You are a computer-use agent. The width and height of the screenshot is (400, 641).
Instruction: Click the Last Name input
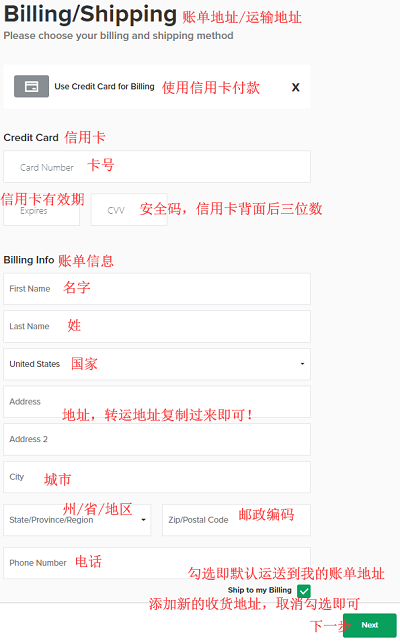(x=157, y=326)
